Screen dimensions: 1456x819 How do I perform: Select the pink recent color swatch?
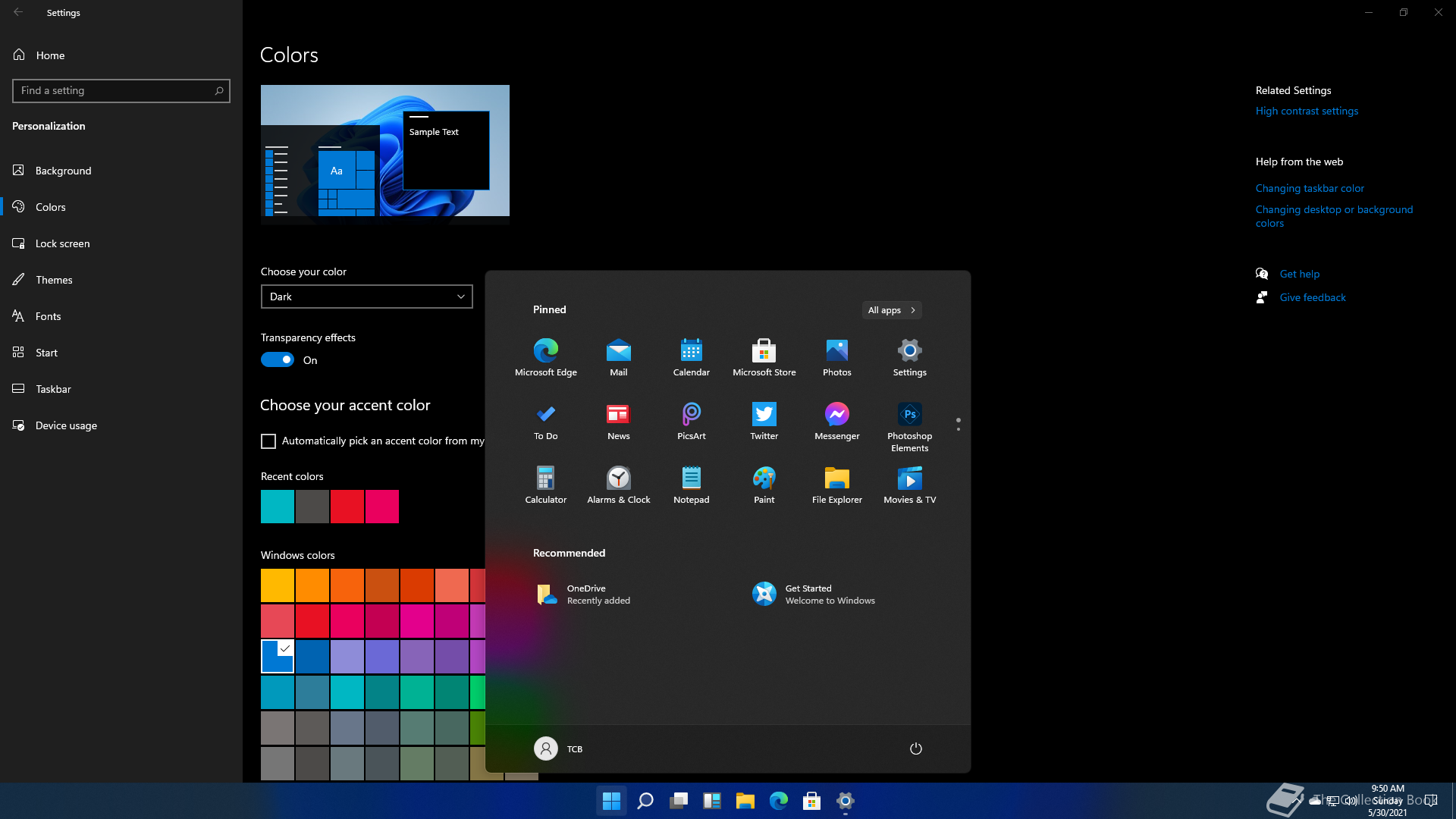pyautogui.click(x=382, y=507)
